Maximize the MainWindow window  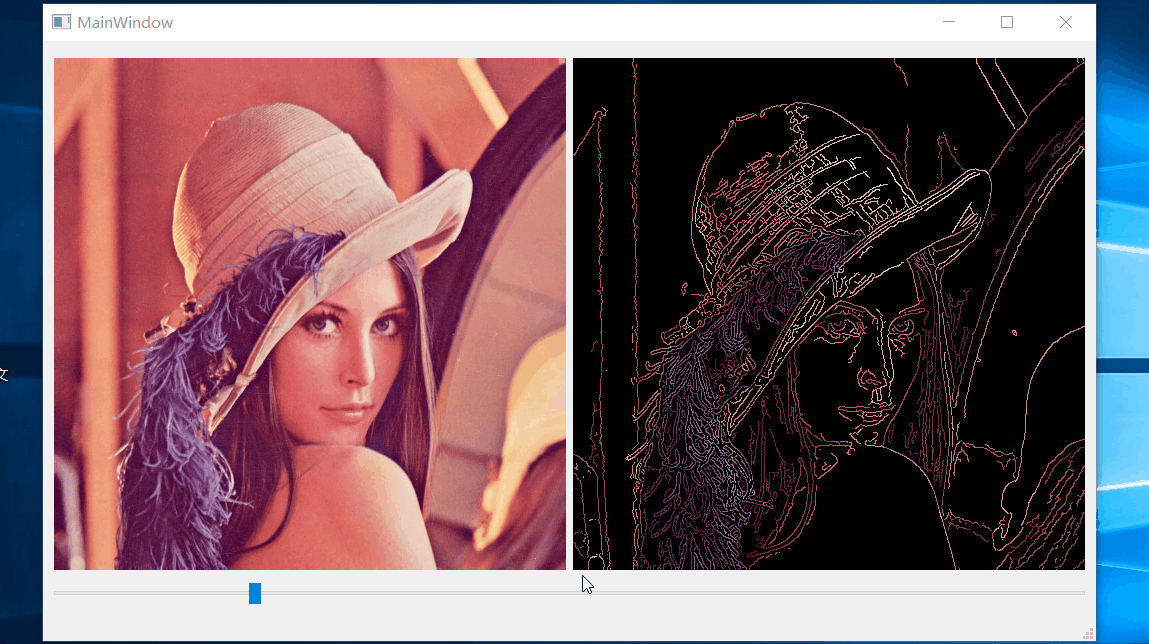1006,21
